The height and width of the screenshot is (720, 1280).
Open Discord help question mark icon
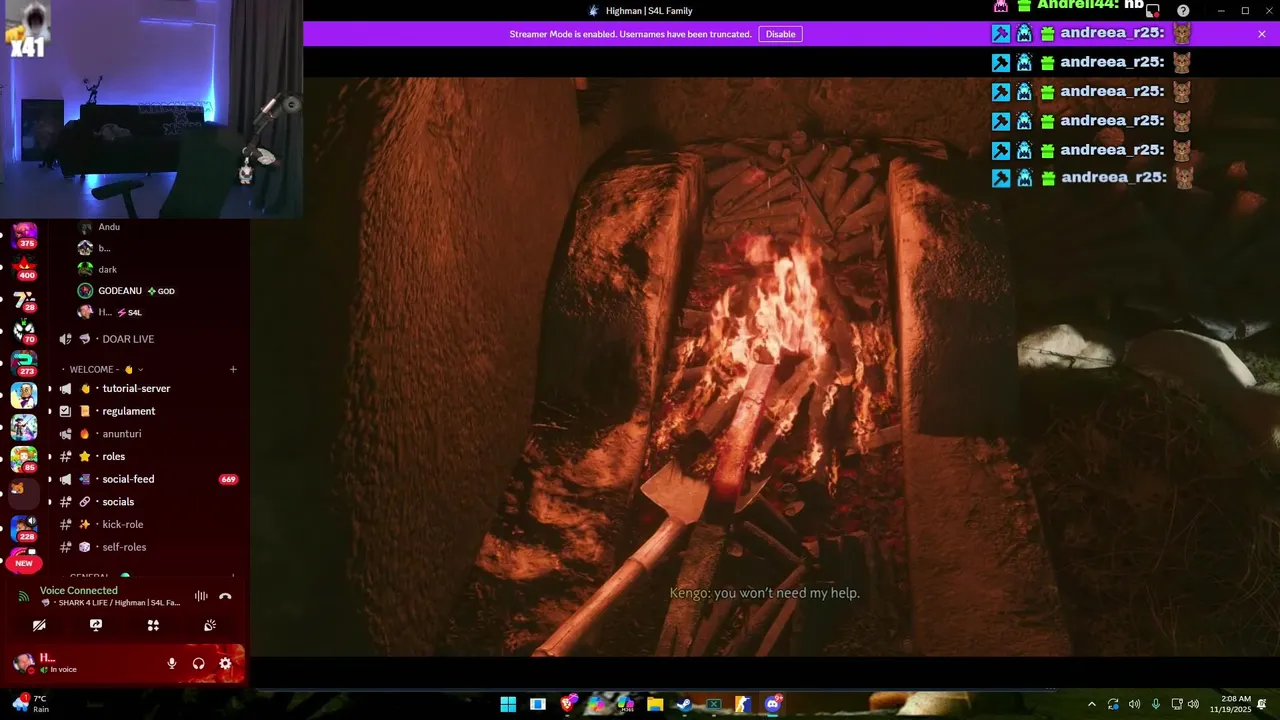pos(1183,11)
